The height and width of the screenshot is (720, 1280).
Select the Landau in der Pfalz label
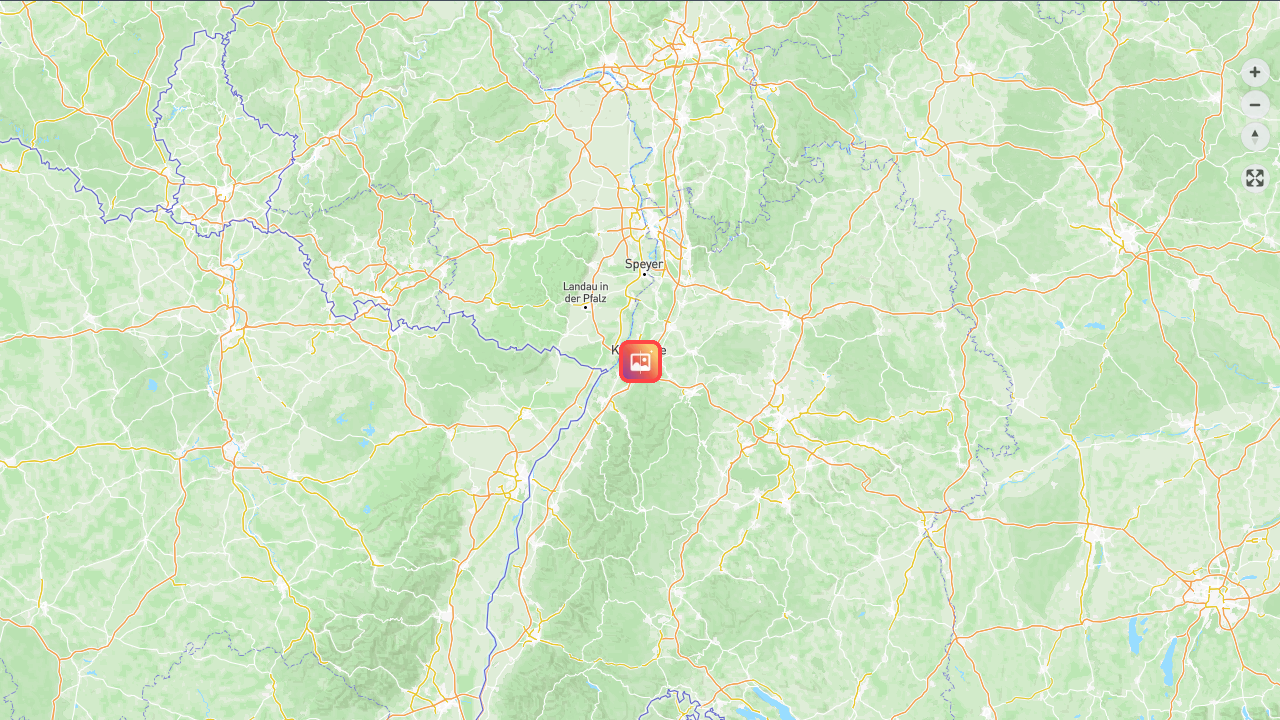point(586,292)
